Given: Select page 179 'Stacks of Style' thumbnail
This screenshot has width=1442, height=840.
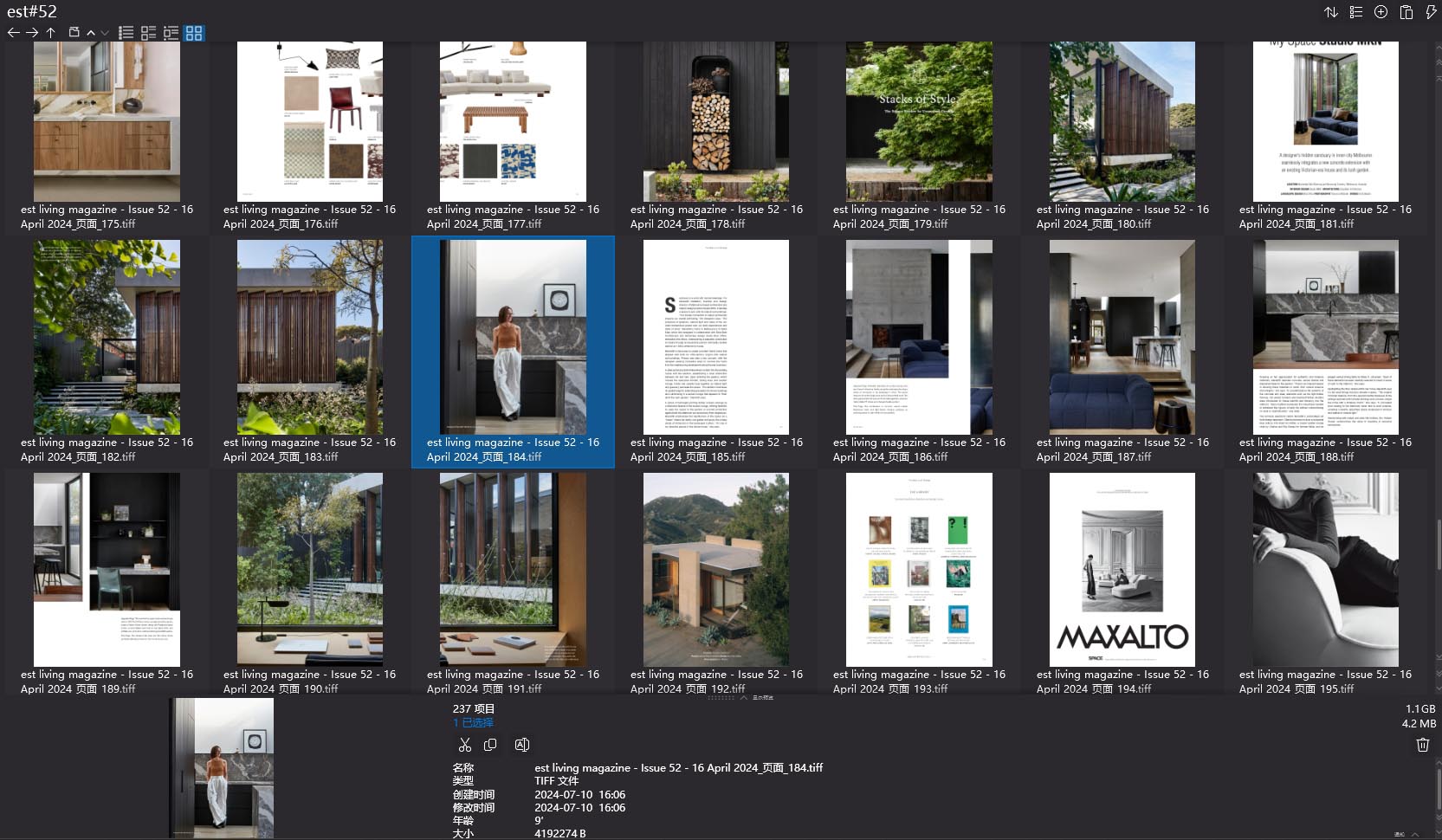Looking at the screenshot, I should coord(919,121).
